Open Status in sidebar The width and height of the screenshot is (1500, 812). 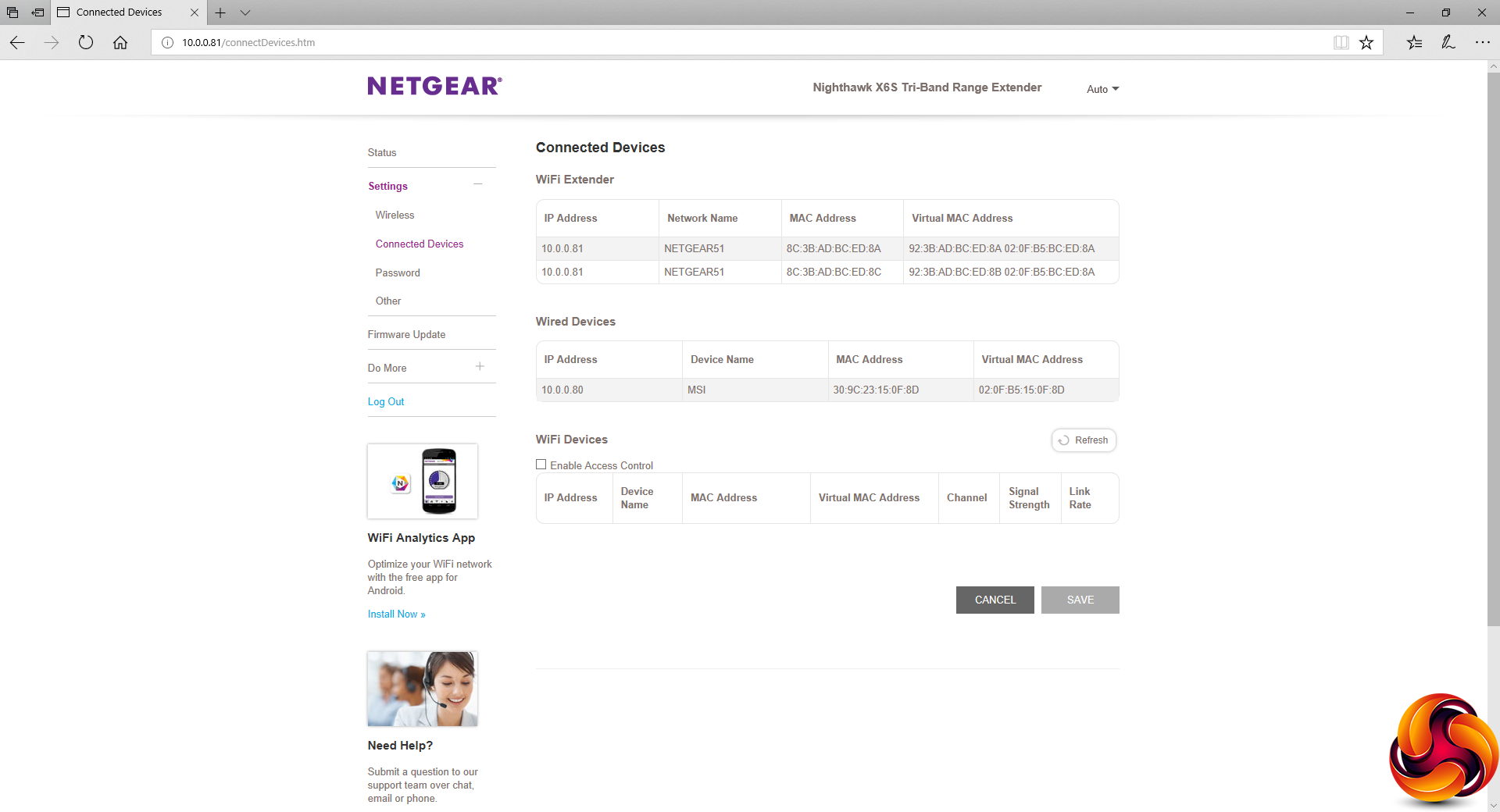click(x=382, y=152)
